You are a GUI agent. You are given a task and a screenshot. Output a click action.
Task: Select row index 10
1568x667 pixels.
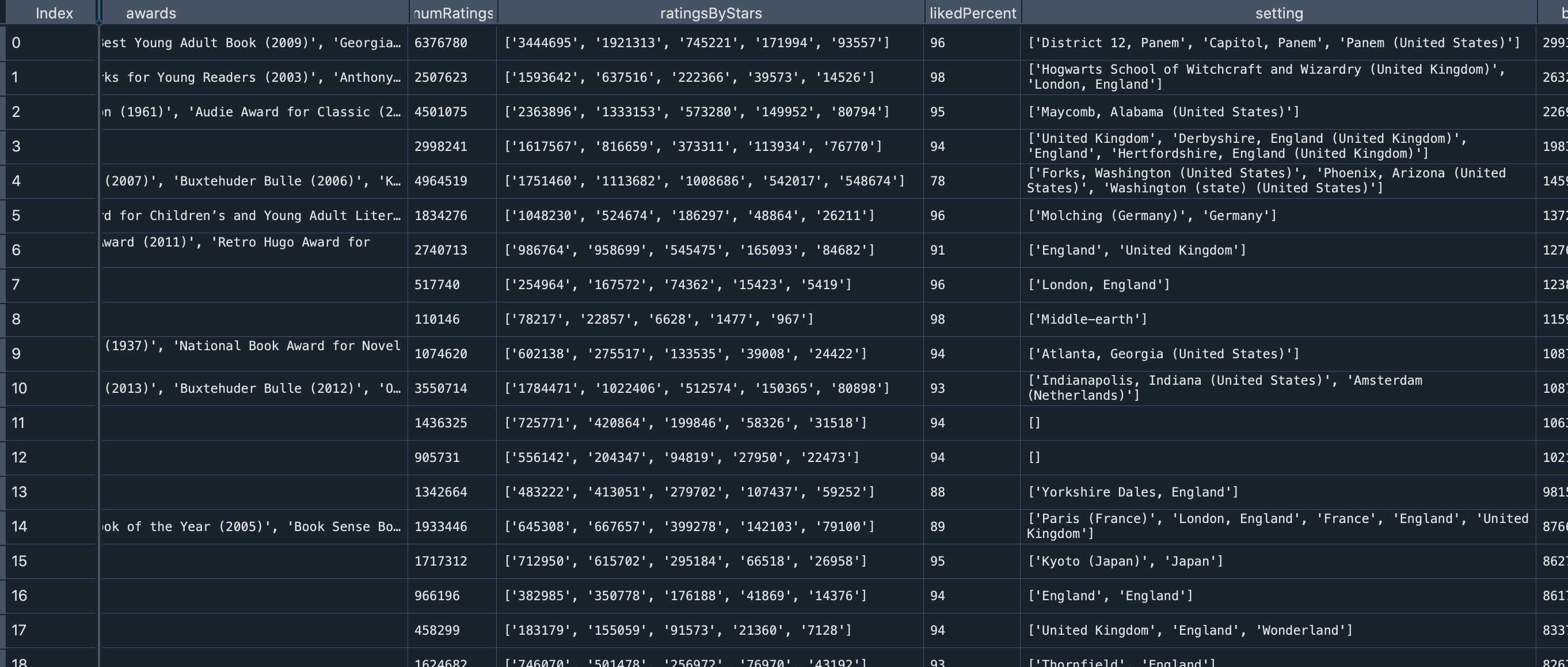click(x=19, y=388)
